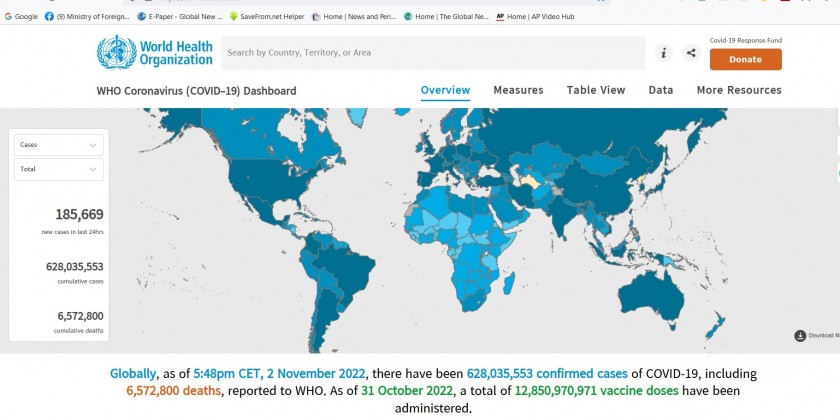The height and width of the screenshot is (420, 840).
Task: Click the share icon in header
Action: tap(691, 53)
